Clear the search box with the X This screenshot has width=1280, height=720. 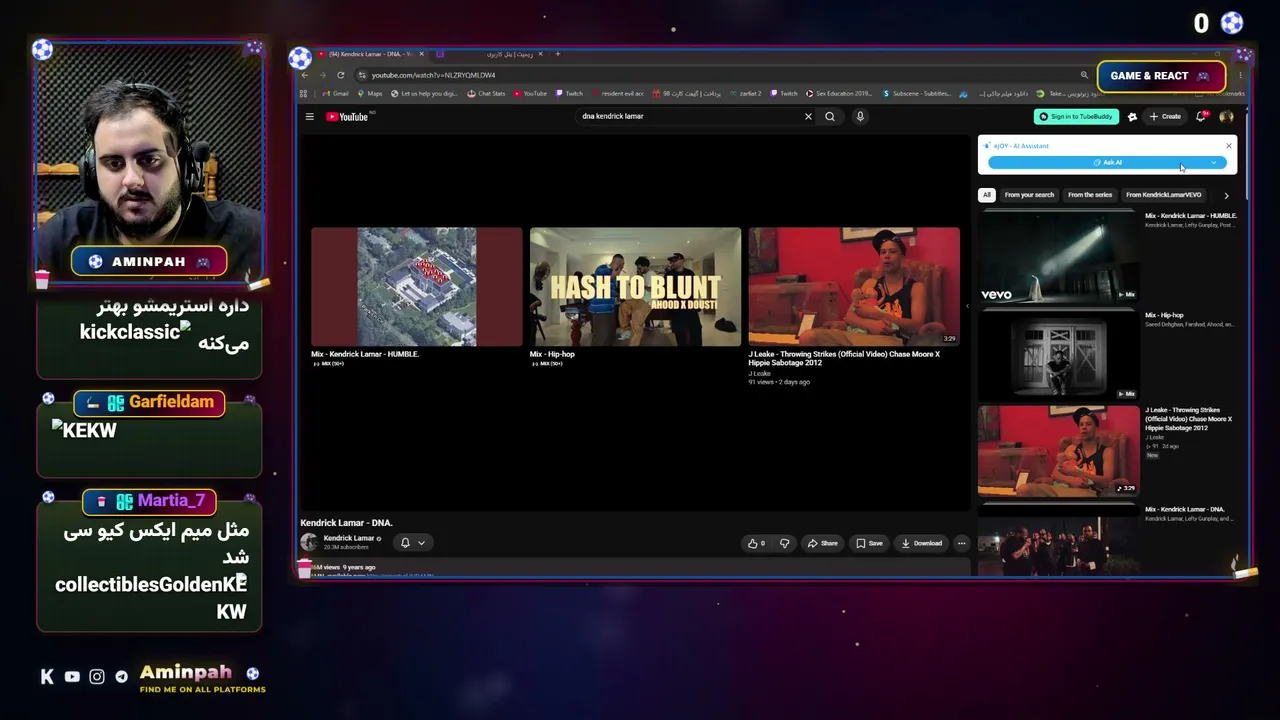[x=808, y=117]
